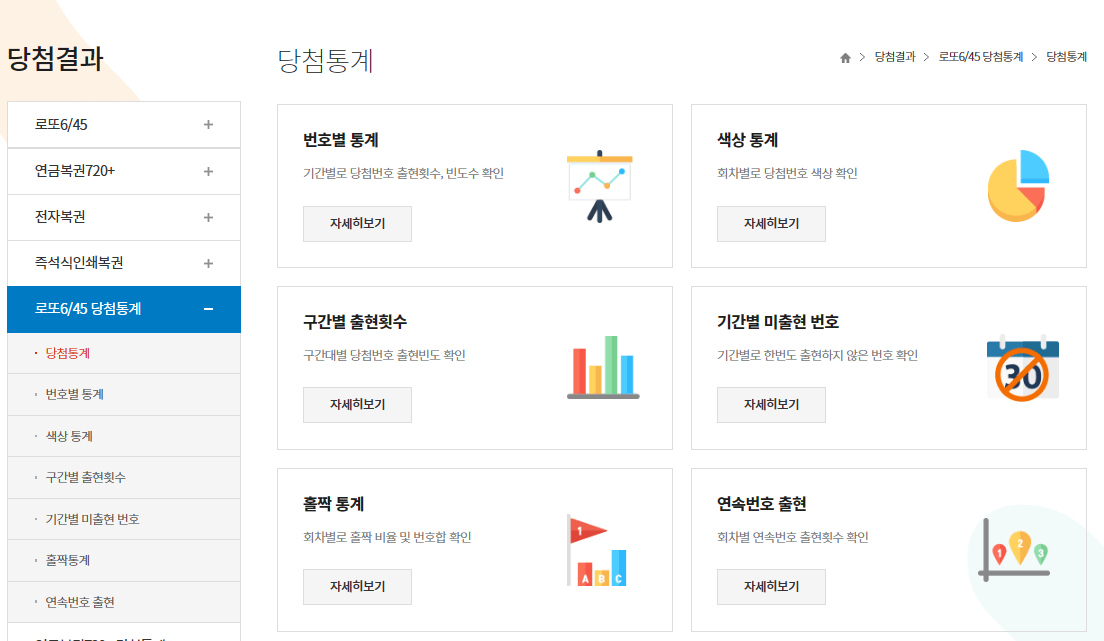
Task: Expand the 로또6/45 menu plus sign
Action: (x=208, y=125)
